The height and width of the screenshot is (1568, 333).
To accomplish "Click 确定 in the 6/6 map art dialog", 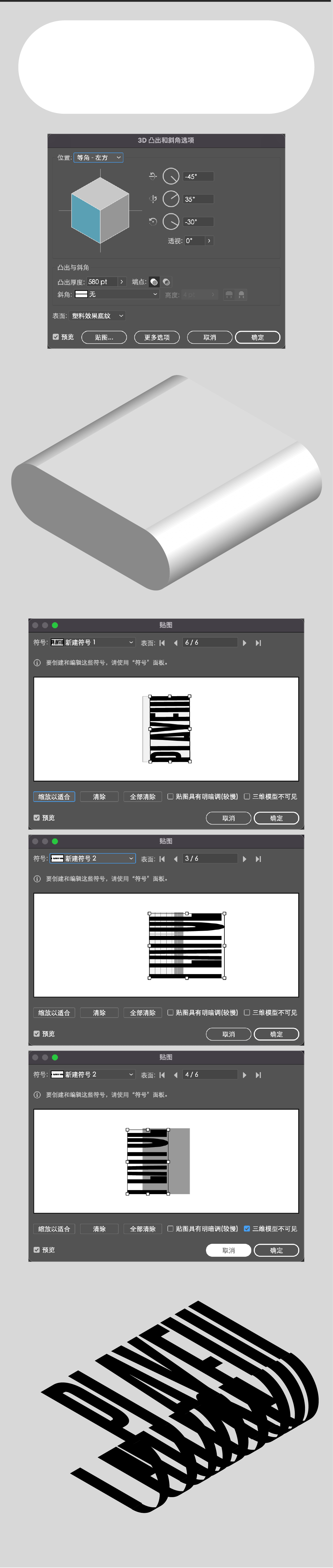I will tap(276, 818).
